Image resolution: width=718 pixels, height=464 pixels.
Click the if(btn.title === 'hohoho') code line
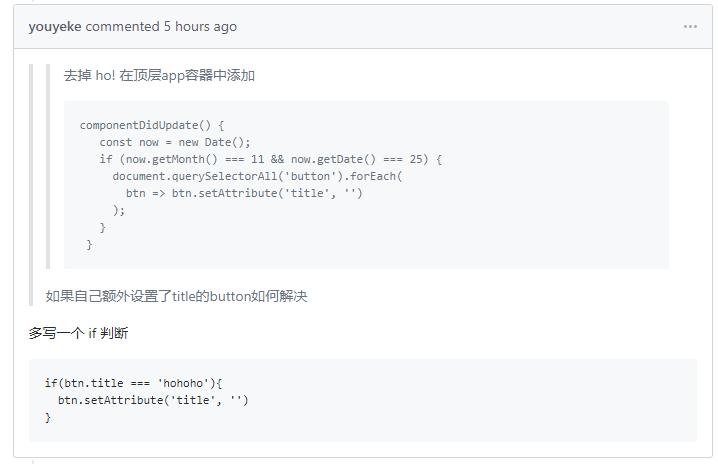133,383
